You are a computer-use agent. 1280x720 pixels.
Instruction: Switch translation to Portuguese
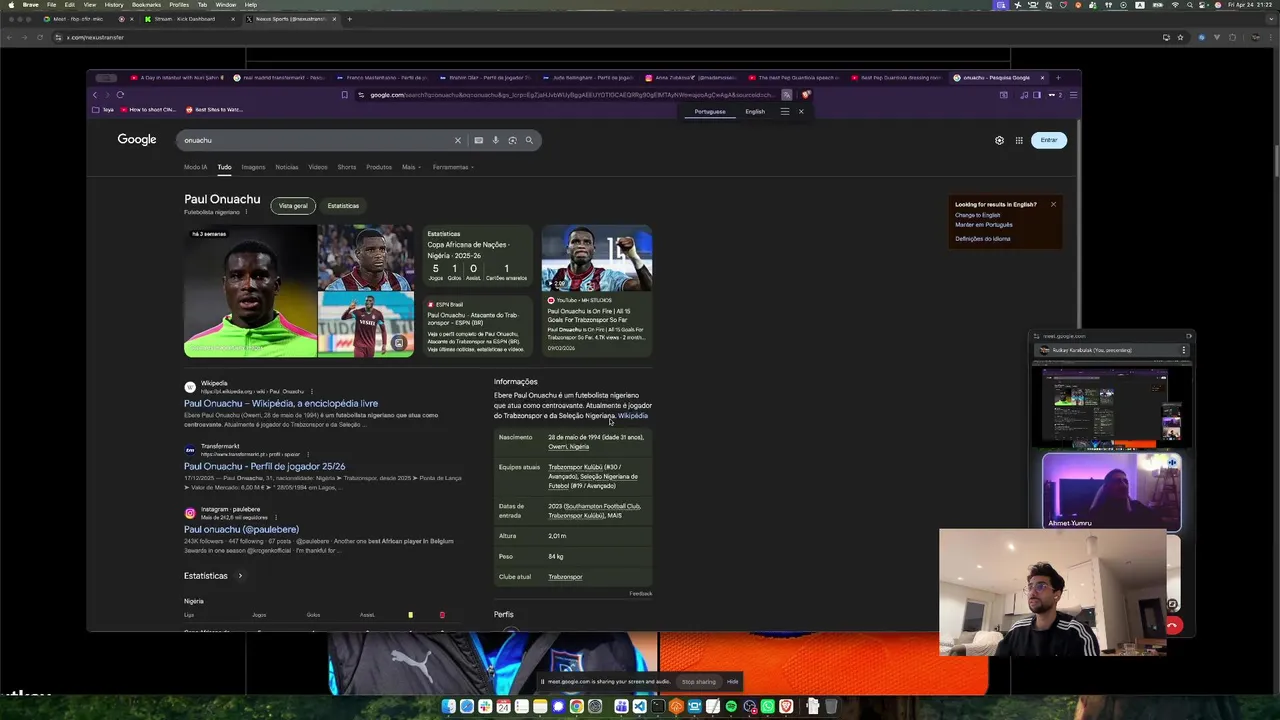(x=710, y=111)
